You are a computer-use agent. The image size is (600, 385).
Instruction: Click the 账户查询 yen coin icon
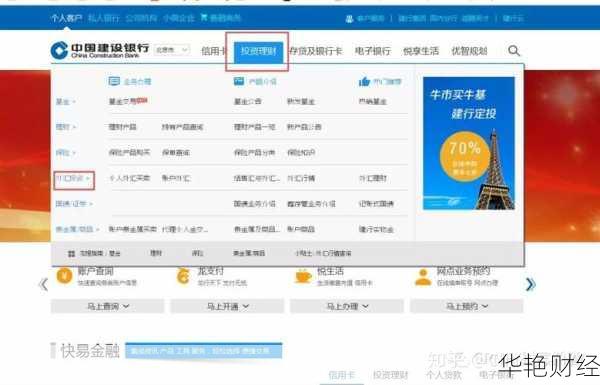click(64, 276)
